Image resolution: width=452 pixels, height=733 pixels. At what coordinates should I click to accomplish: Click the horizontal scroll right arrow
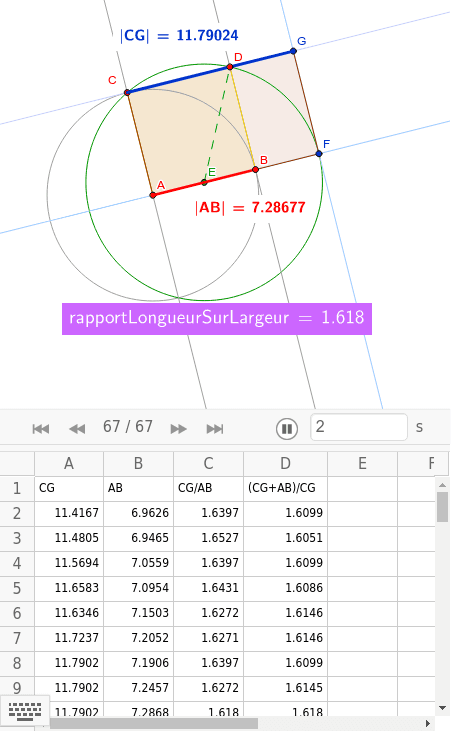coord(427,724)
